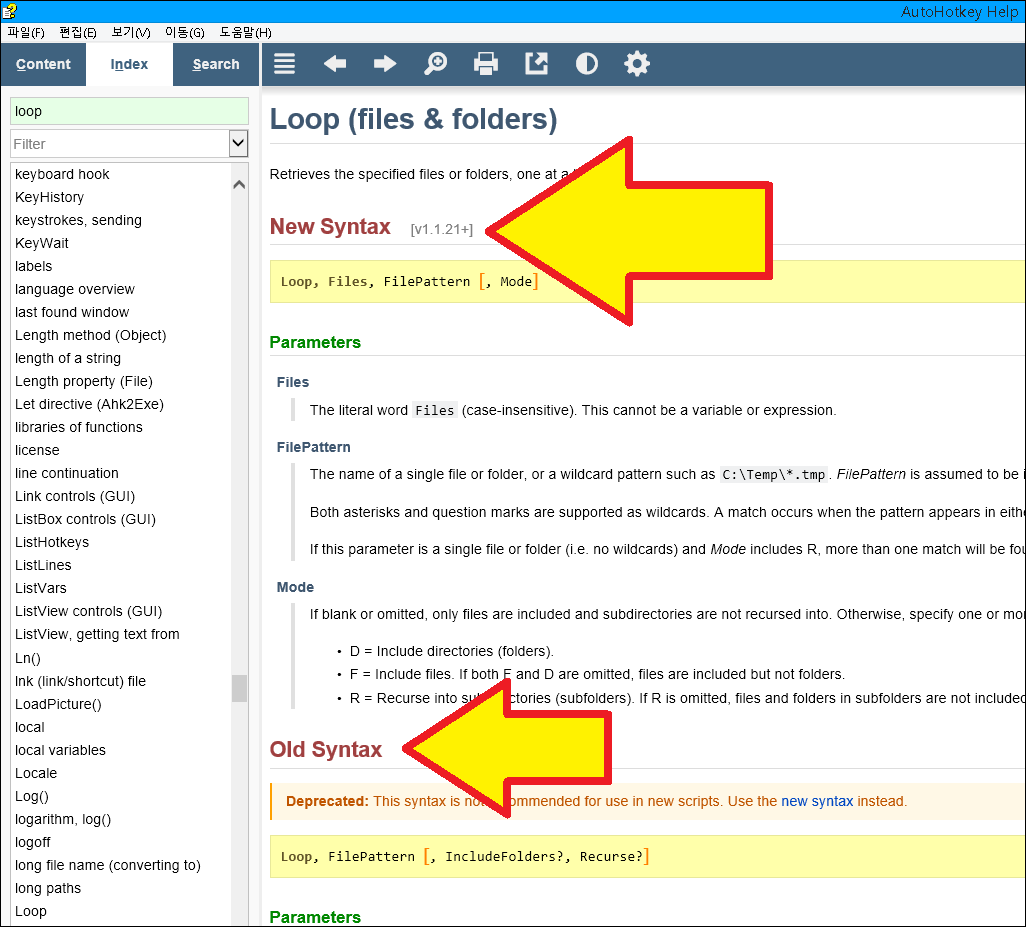This screenshot has width=1026, height=927.
Task: Open the 이동(G) menu
Action: coord(185,33)
